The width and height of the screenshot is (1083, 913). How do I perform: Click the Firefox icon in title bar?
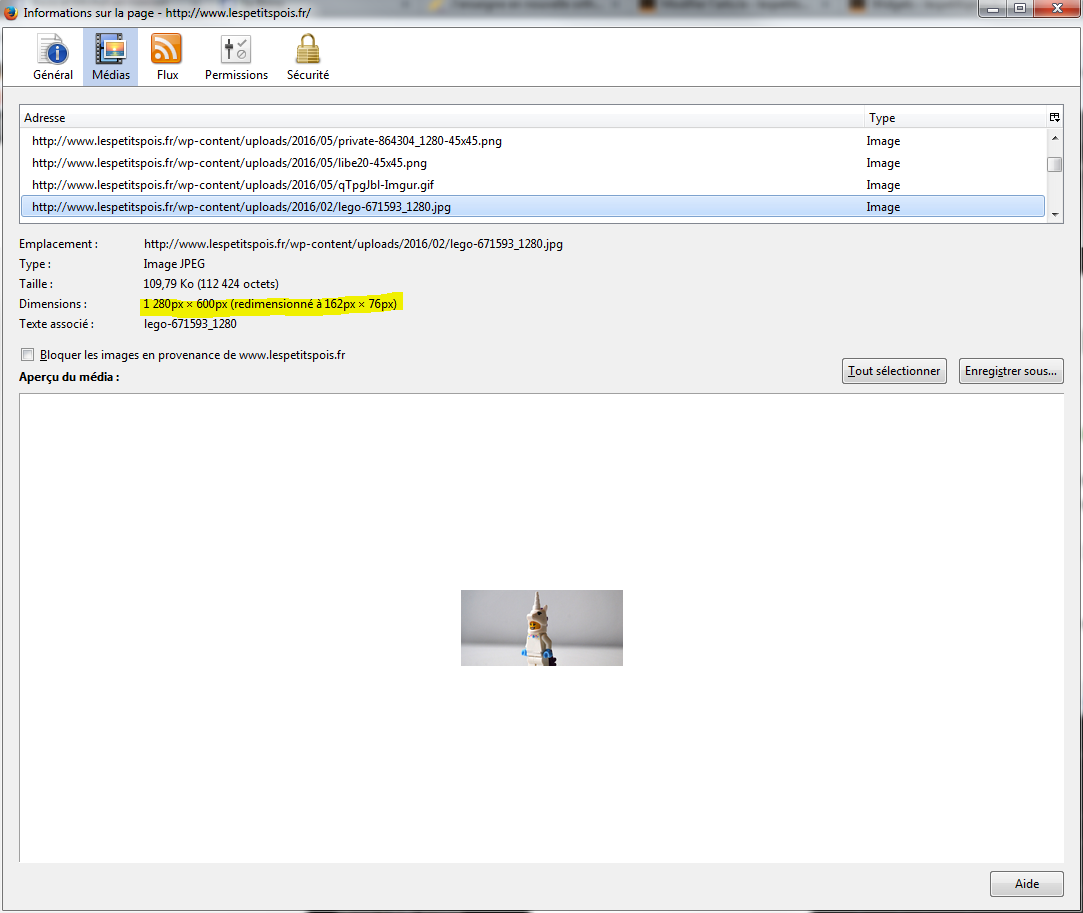click(10, 12)
